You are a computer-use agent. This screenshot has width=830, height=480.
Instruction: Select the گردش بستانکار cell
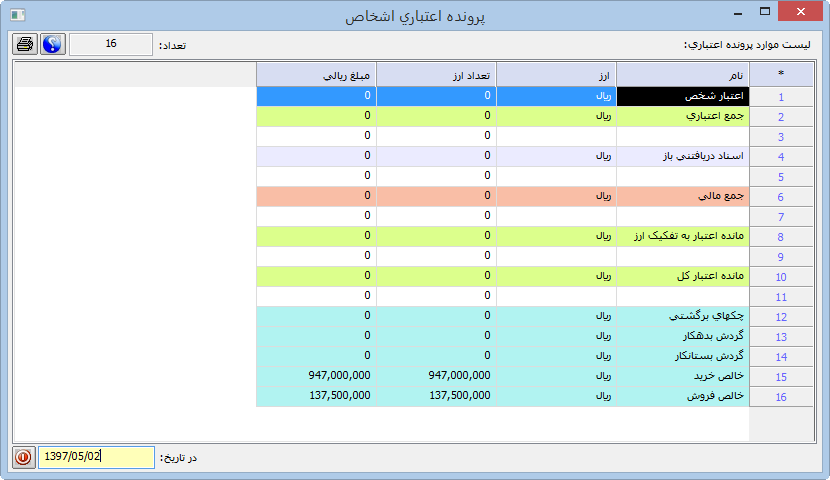coord(683,356)
